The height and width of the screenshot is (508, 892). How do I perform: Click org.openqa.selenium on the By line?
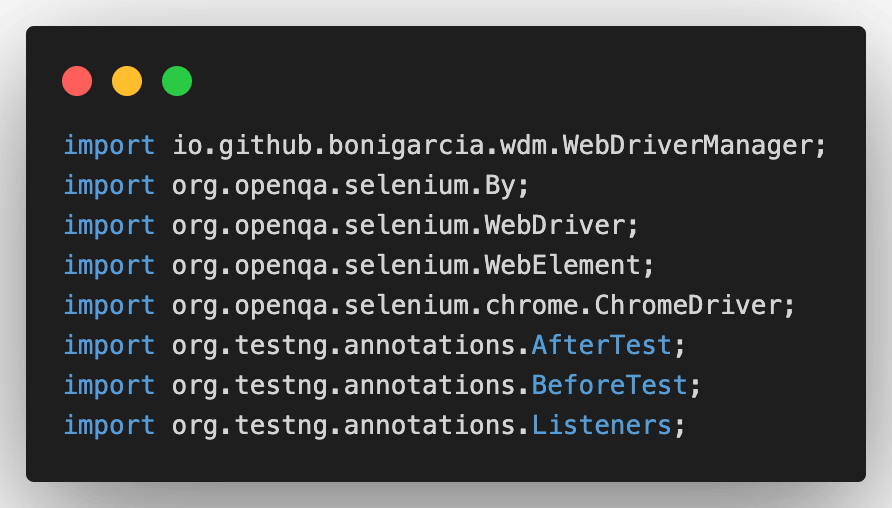pos(321,185)
